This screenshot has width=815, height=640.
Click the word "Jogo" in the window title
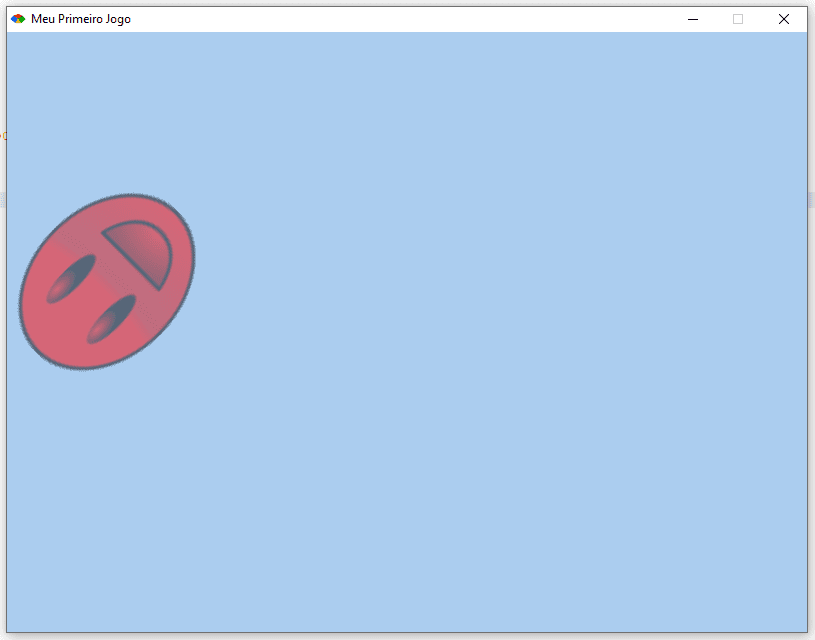click(x=117, y=20)
